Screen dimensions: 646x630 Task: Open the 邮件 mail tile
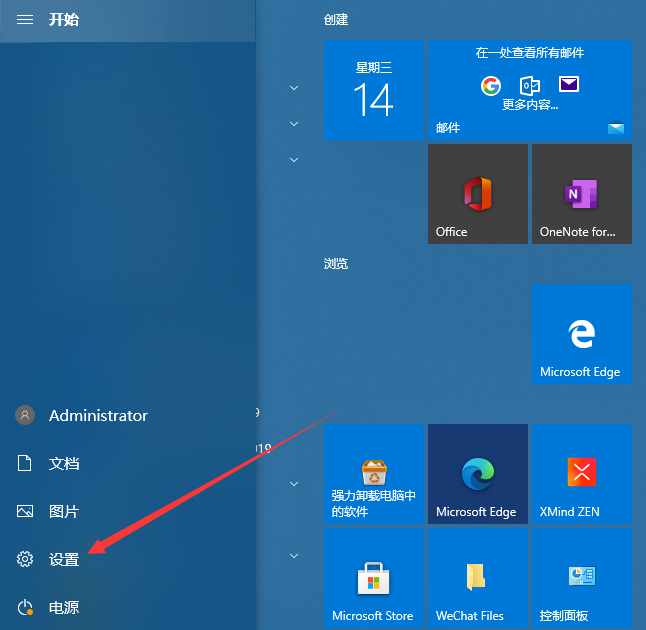coord(529,90)
